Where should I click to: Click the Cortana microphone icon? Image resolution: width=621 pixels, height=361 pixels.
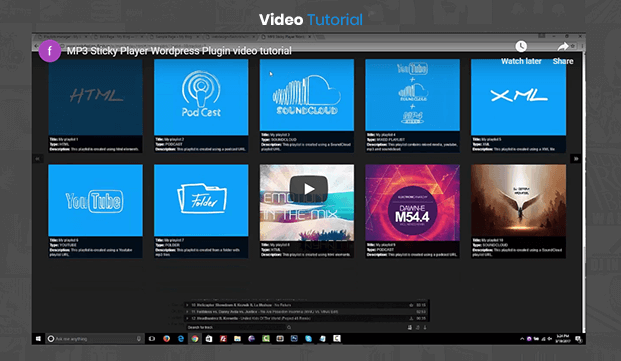tap(139, 339)
